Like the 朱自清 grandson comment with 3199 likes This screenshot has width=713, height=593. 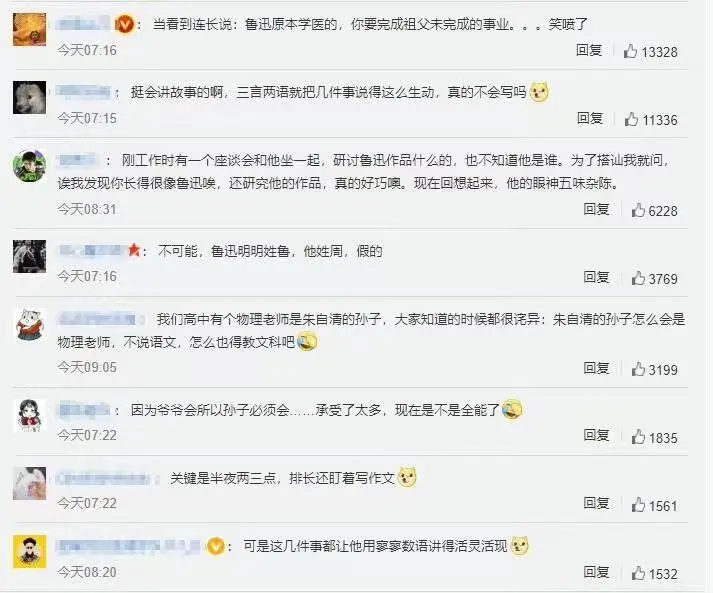pos(638,369)
